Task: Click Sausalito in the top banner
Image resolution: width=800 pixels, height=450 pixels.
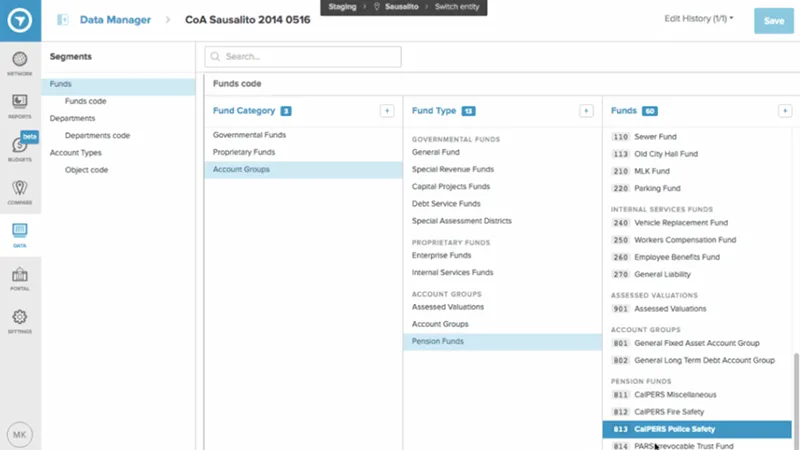Action: click(402, 7)
